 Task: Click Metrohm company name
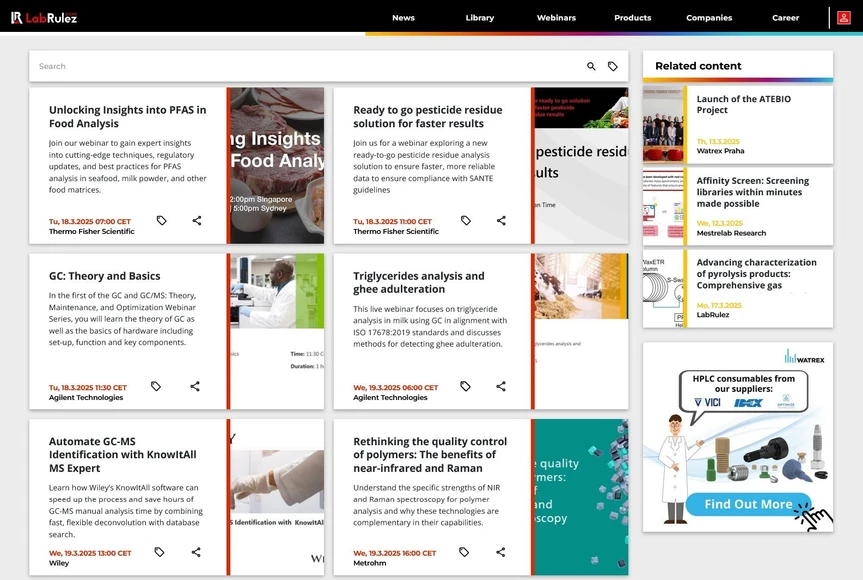point(369,563)
